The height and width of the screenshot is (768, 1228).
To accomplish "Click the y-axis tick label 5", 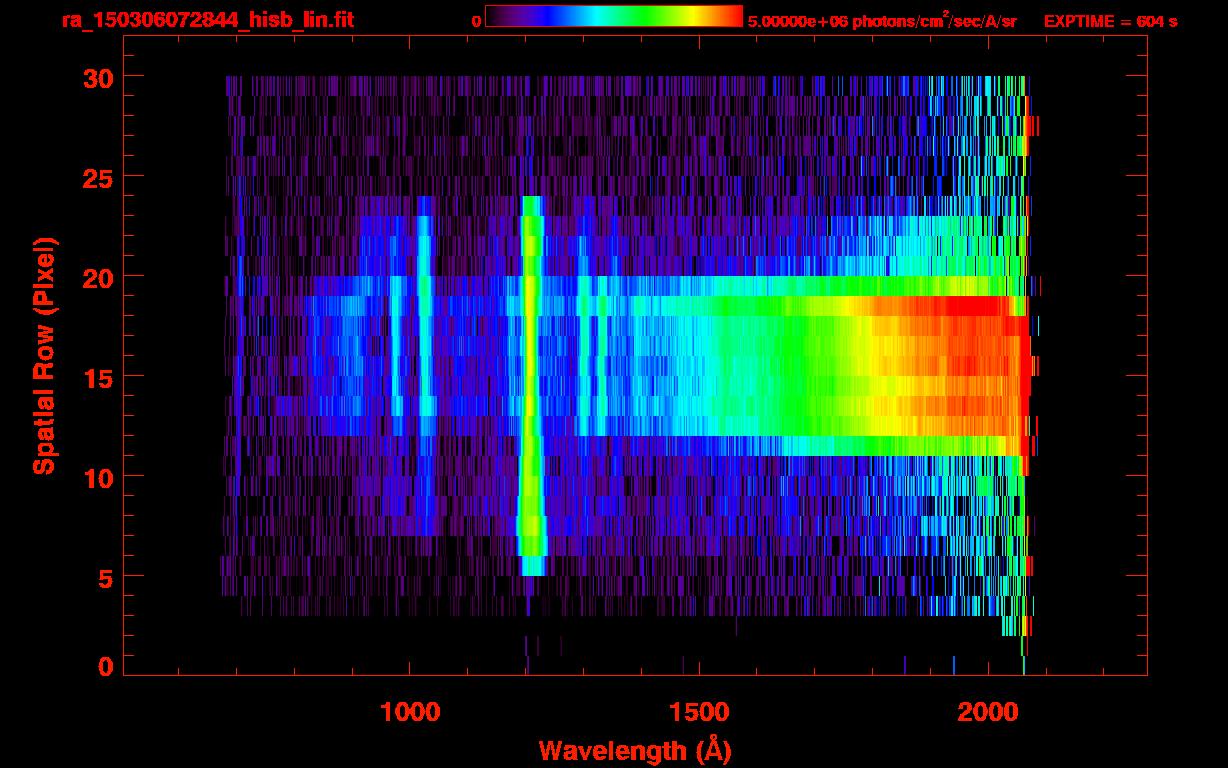I will coord(105,577).
